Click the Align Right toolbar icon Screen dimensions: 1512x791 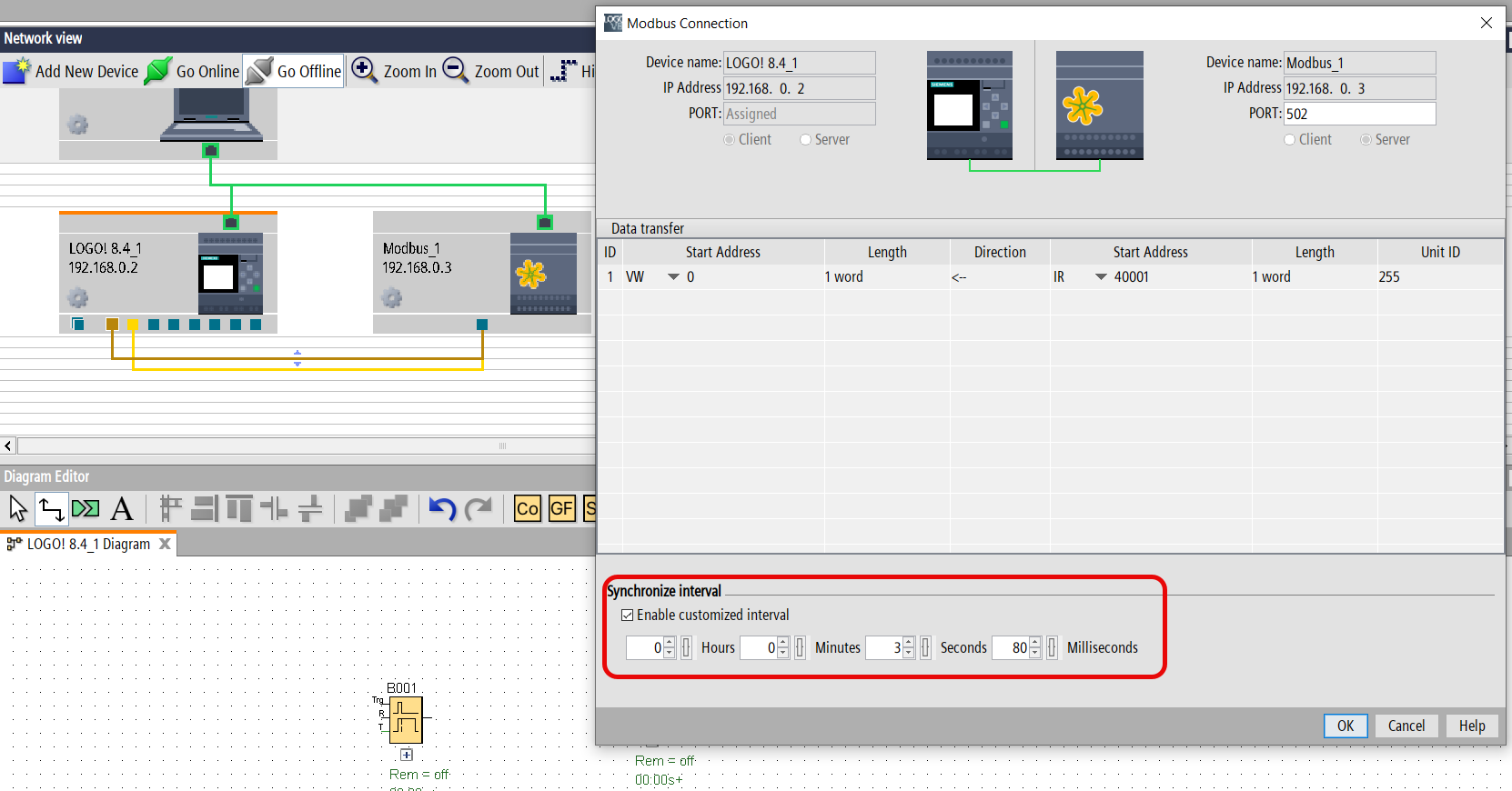(x=205, y=509)
